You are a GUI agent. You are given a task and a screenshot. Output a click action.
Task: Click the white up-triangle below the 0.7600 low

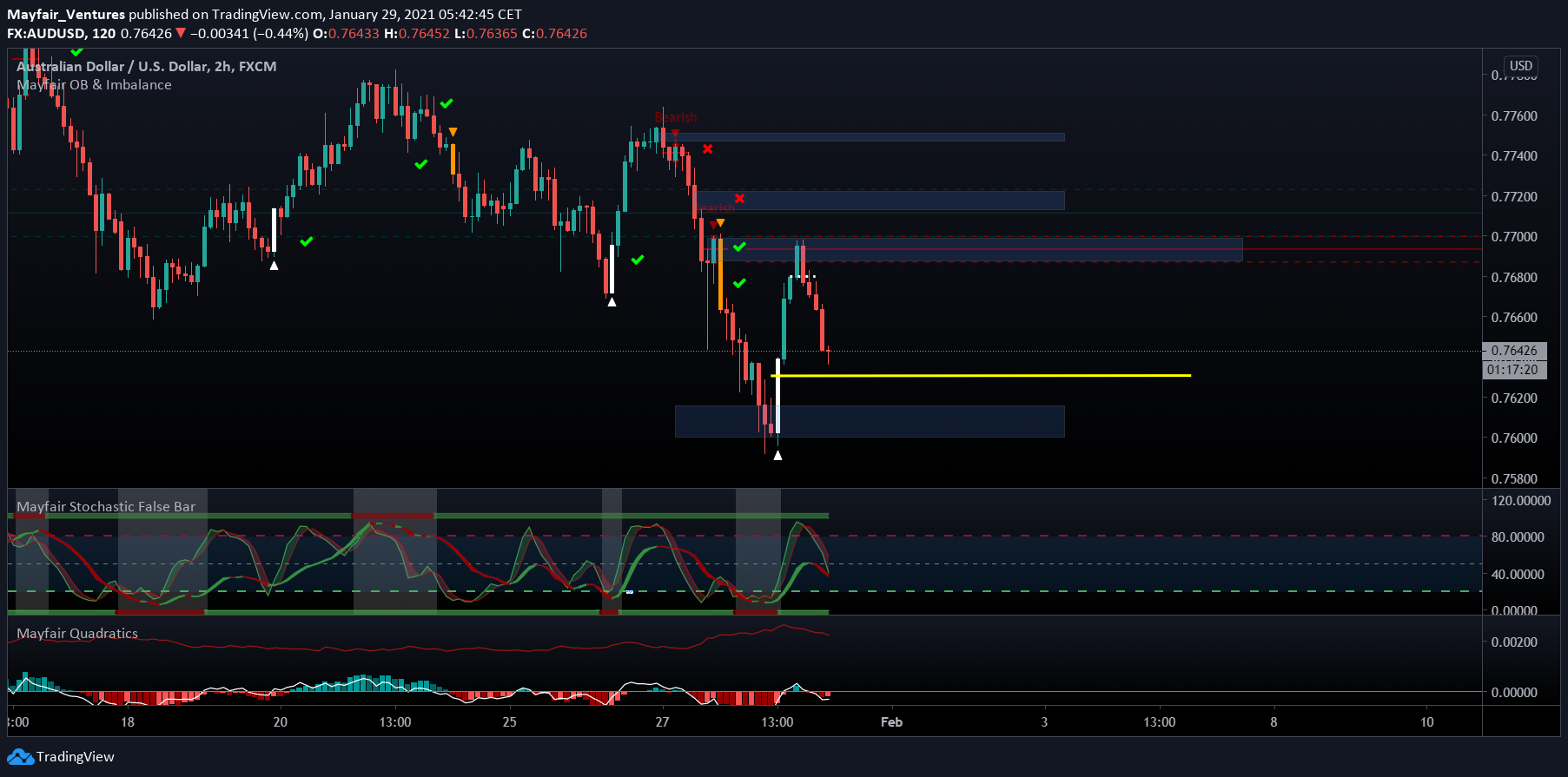point(777,455)
